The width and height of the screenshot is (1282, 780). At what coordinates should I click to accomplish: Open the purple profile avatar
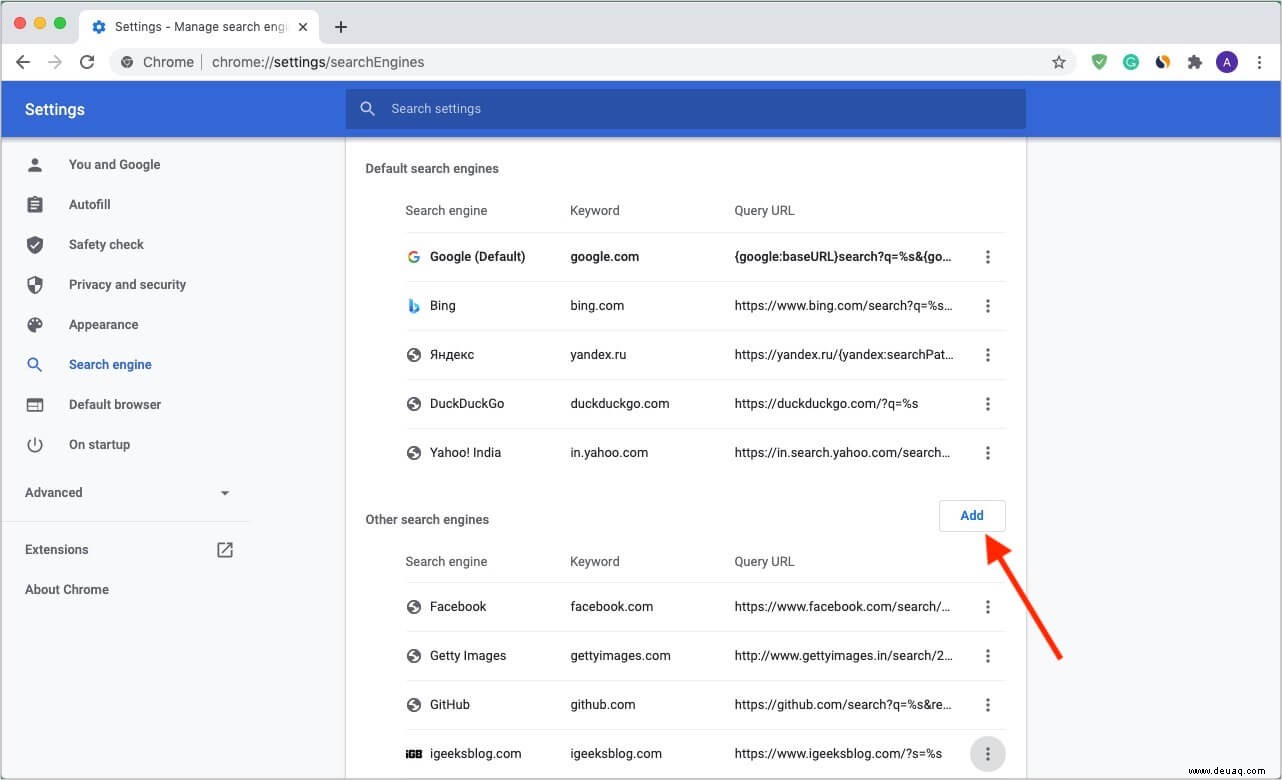point(1227,62)
